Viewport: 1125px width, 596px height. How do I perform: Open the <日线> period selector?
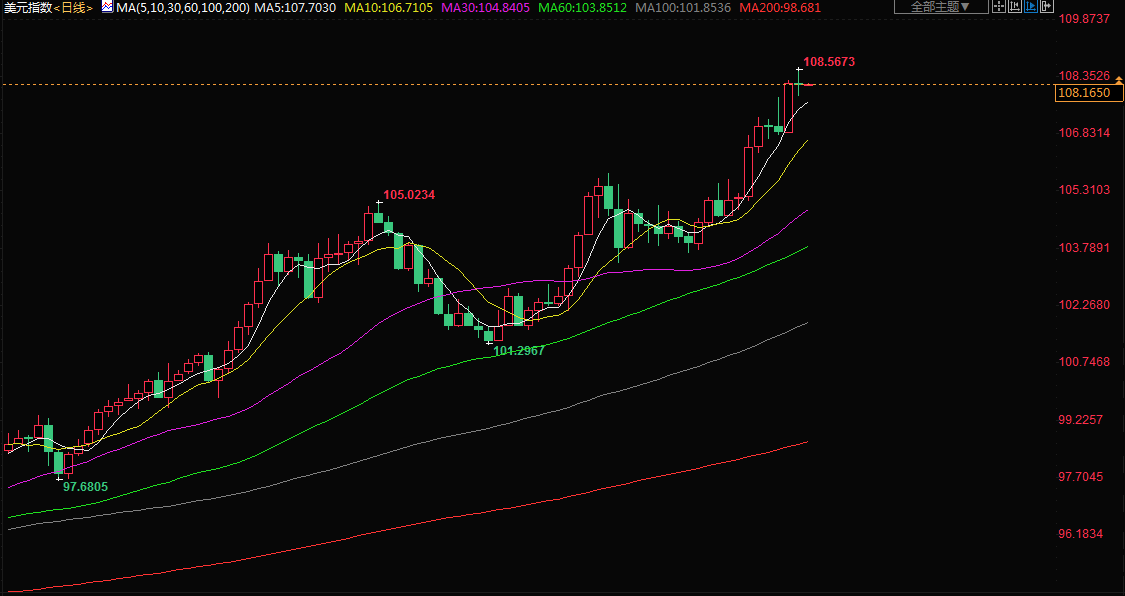point(73,8)
